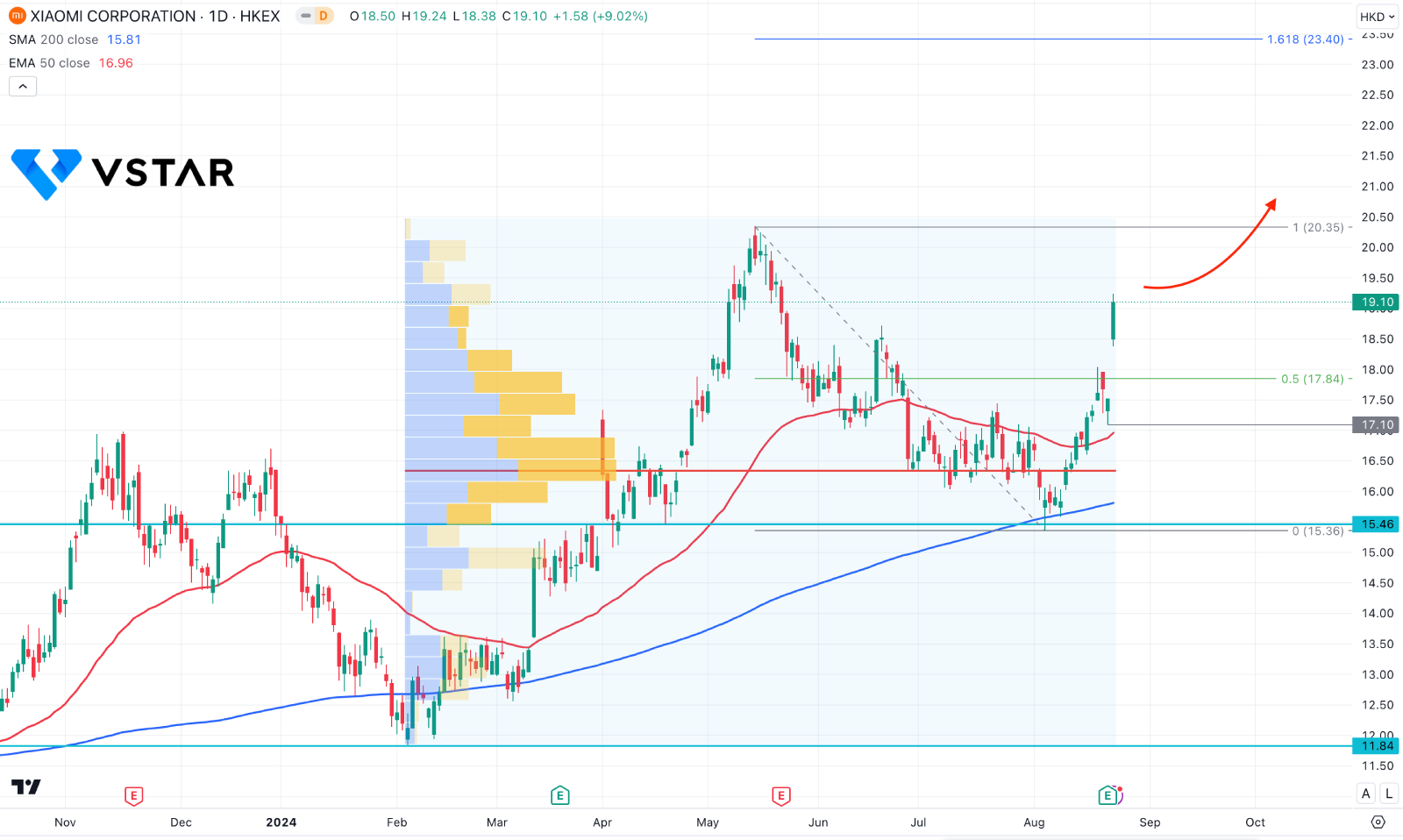Open the HKD currency dropdown
Viewport: 1403px width, 840px height.
1377,17
